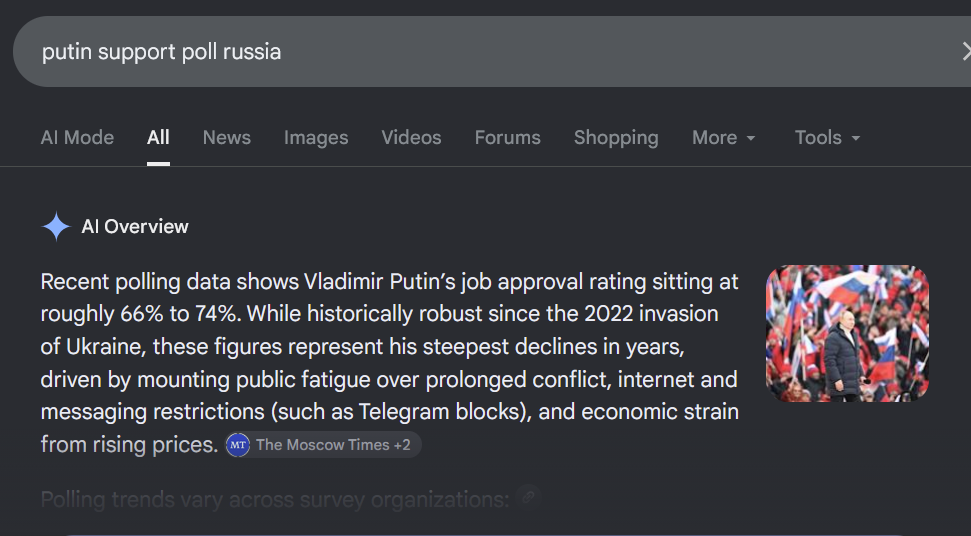Click the link icon beside Polling trends heading

(x=528, y=497)
